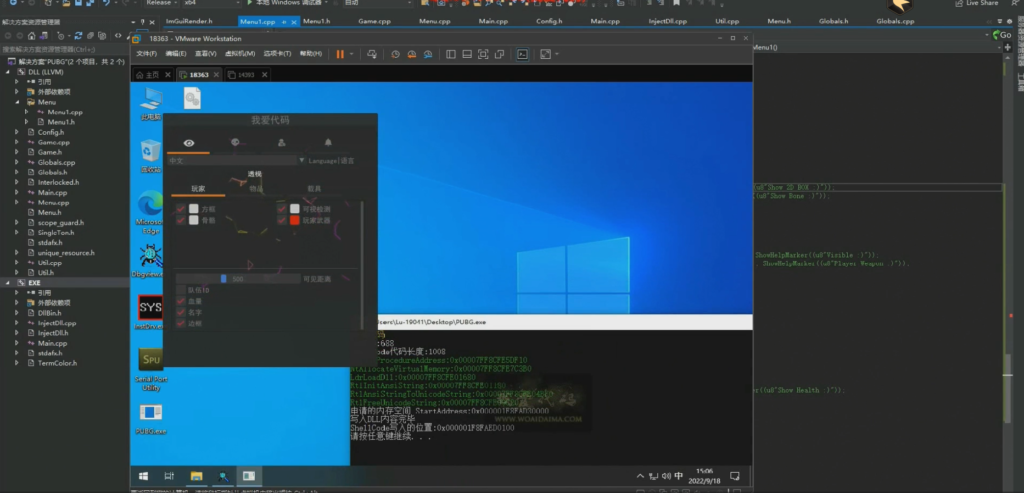The image size is (1024, 493).
Task: Toggle the last checkbox below 名字
Action: coord(181,323)
